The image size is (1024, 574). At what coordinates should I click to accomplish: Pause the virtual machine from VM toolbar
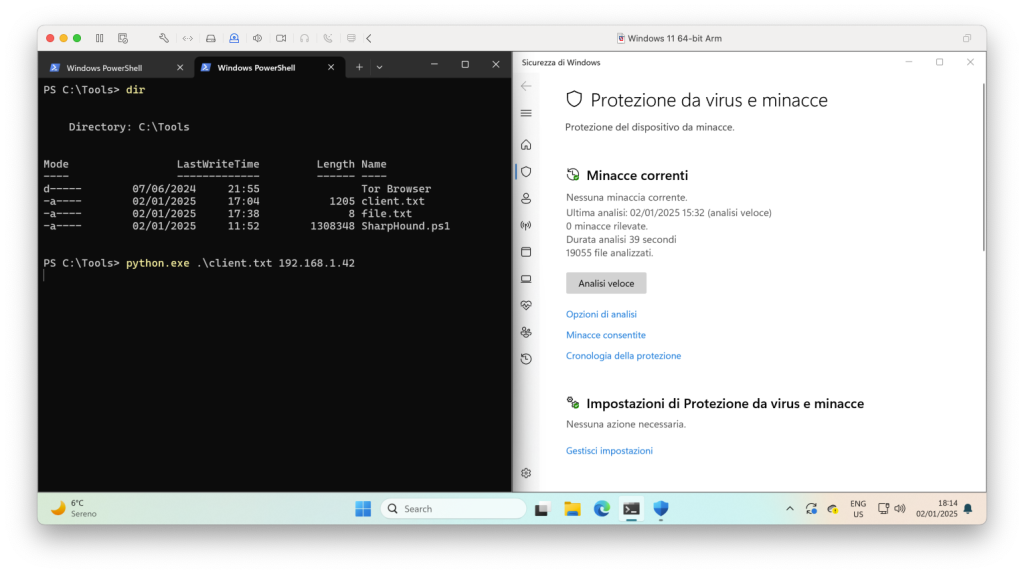(100, 38)
